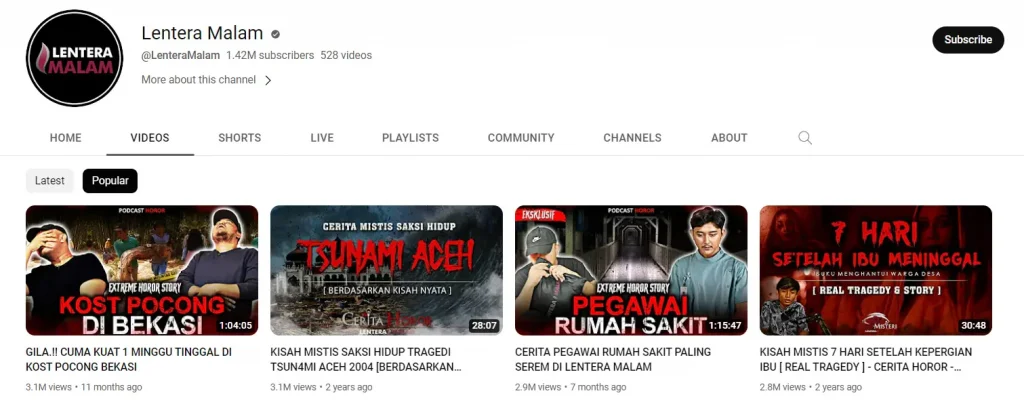Go to the LIVE tab
Image resolution: width=1024 pixels, height=408 pixels.
pyautogui.click(x=322, y=138)
